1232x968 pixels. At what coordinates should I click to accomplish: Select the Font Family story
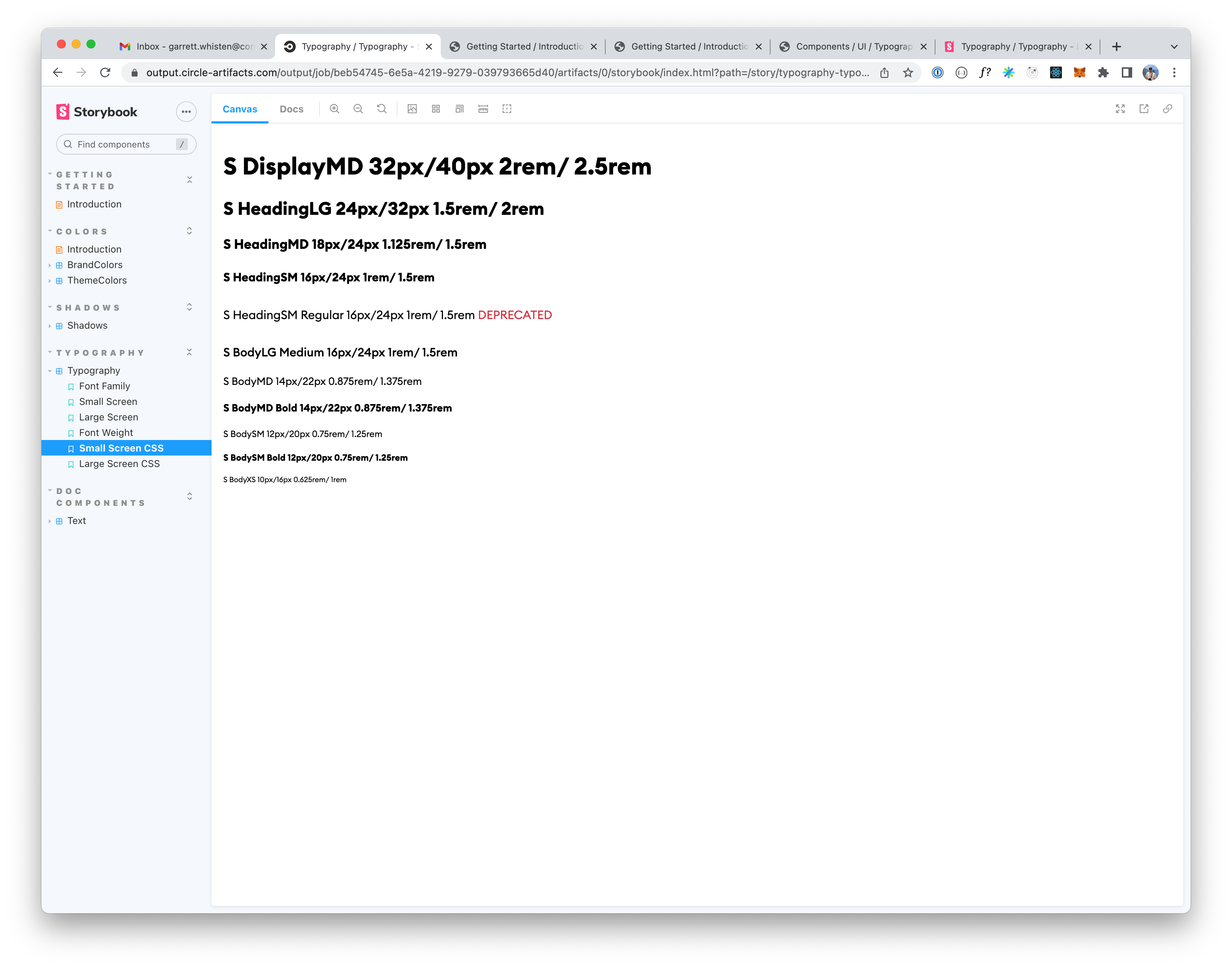(x=104, y=386)
